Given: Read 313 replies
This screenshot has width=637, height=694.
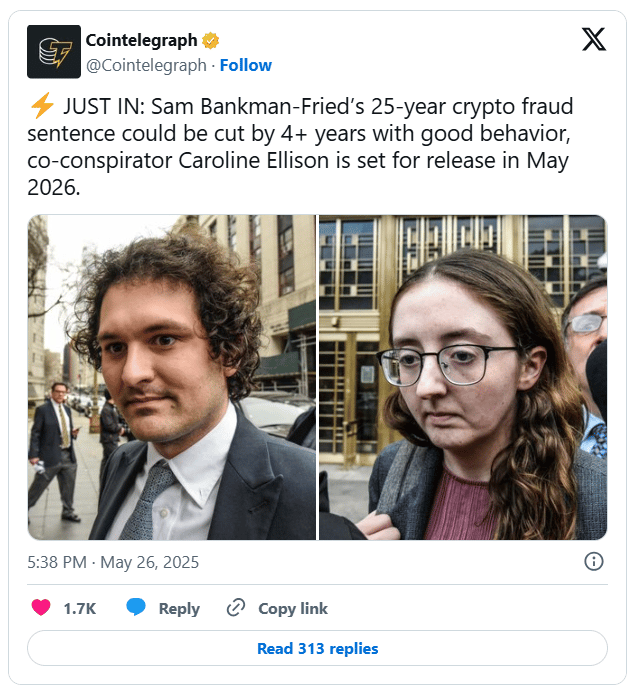Looking at the screenshot, I should pyautogui.click(x=317, y=648).
